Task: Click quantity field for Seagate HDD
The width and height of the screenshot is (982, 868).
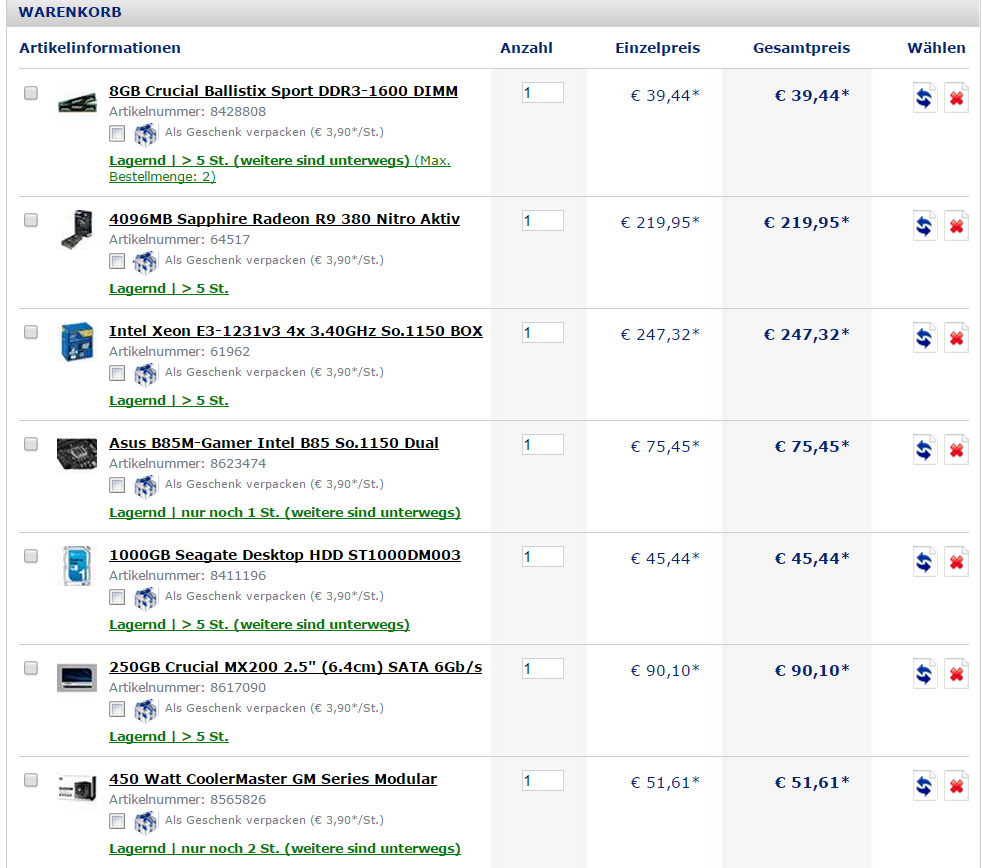Action: point(542,557)
